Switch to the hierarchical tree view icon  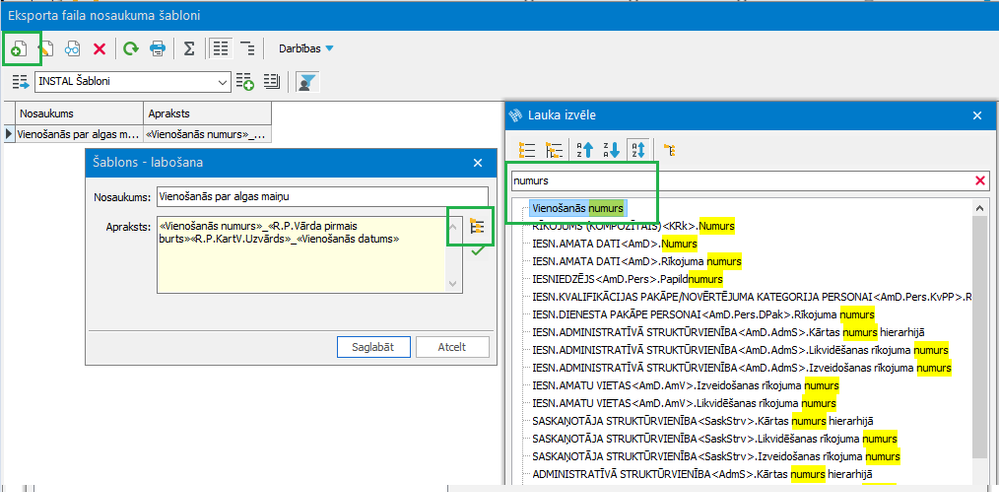pyautogui.click(x=247, y=48)
